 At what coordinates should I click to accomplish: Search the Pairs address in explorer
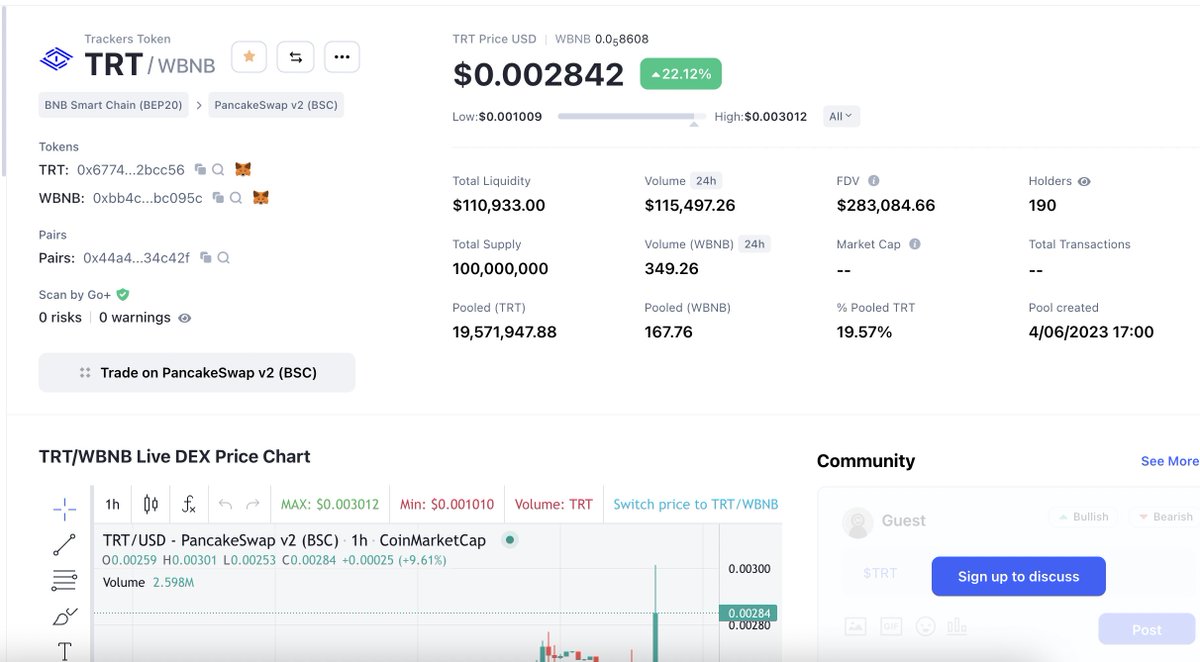pyautogui.click(x=224, y=258)
